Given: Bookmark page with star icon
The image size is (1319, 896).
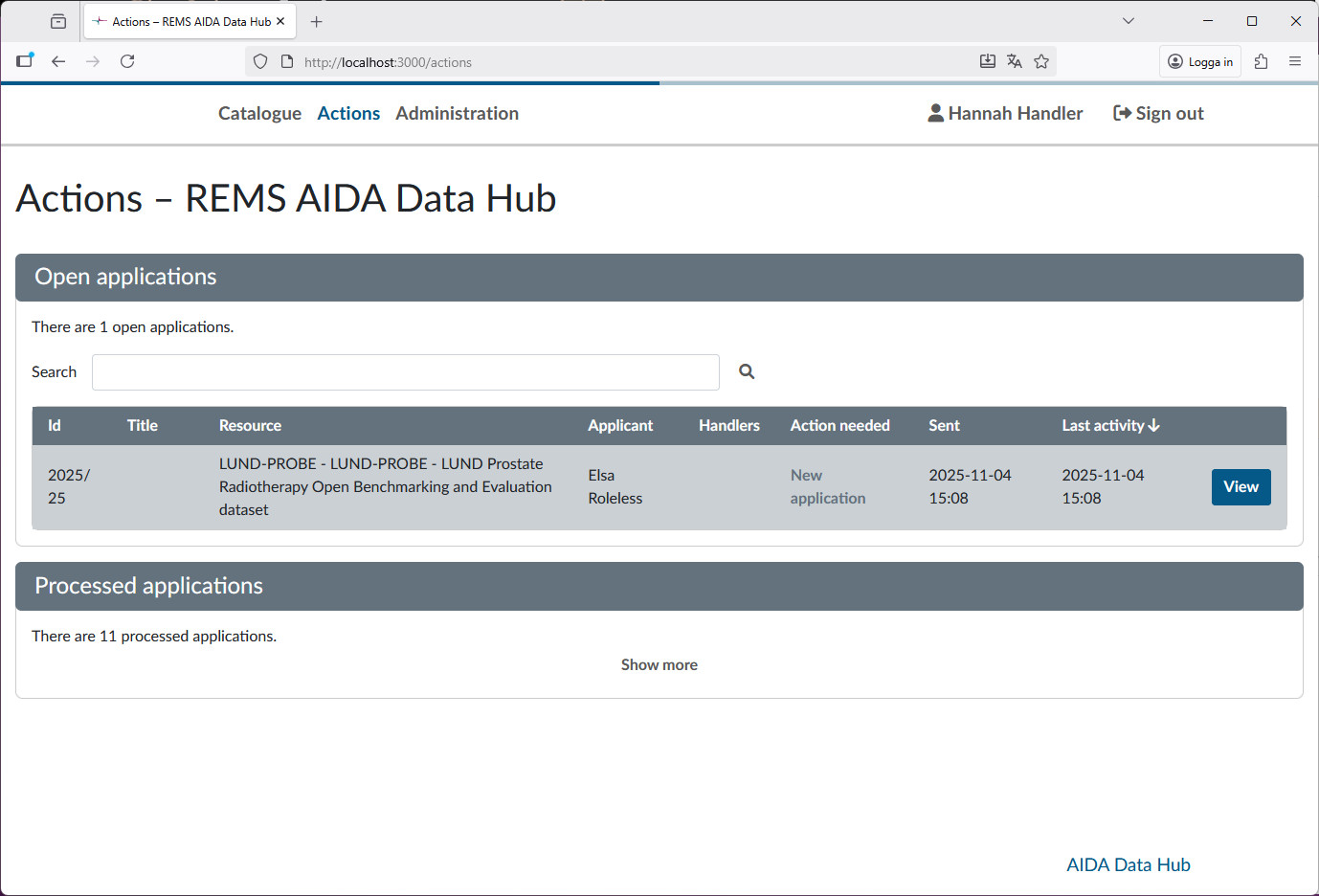Looking at the screenshot, I should (1041, 61).
